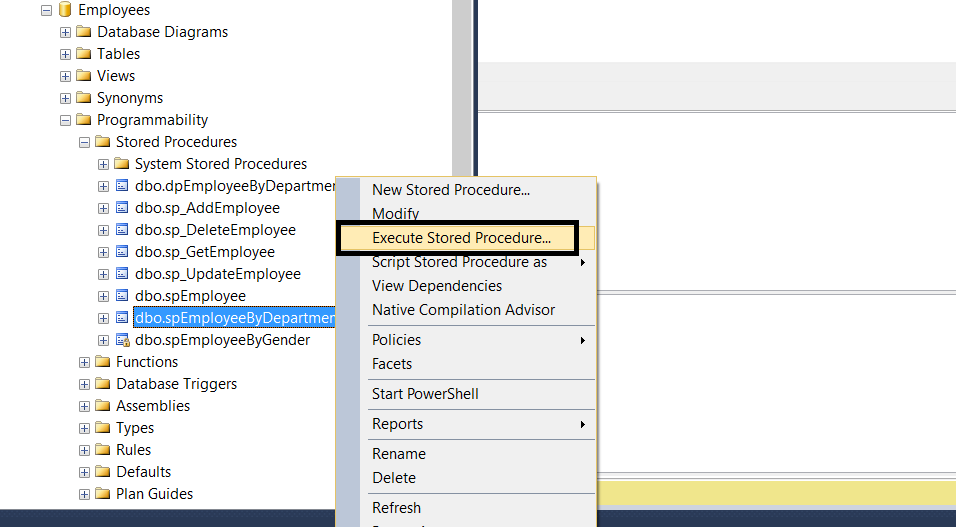This screenshot has height=527, width=956.
Task: Click the System Stored Procedures folder icon
Action: point(122,164)
